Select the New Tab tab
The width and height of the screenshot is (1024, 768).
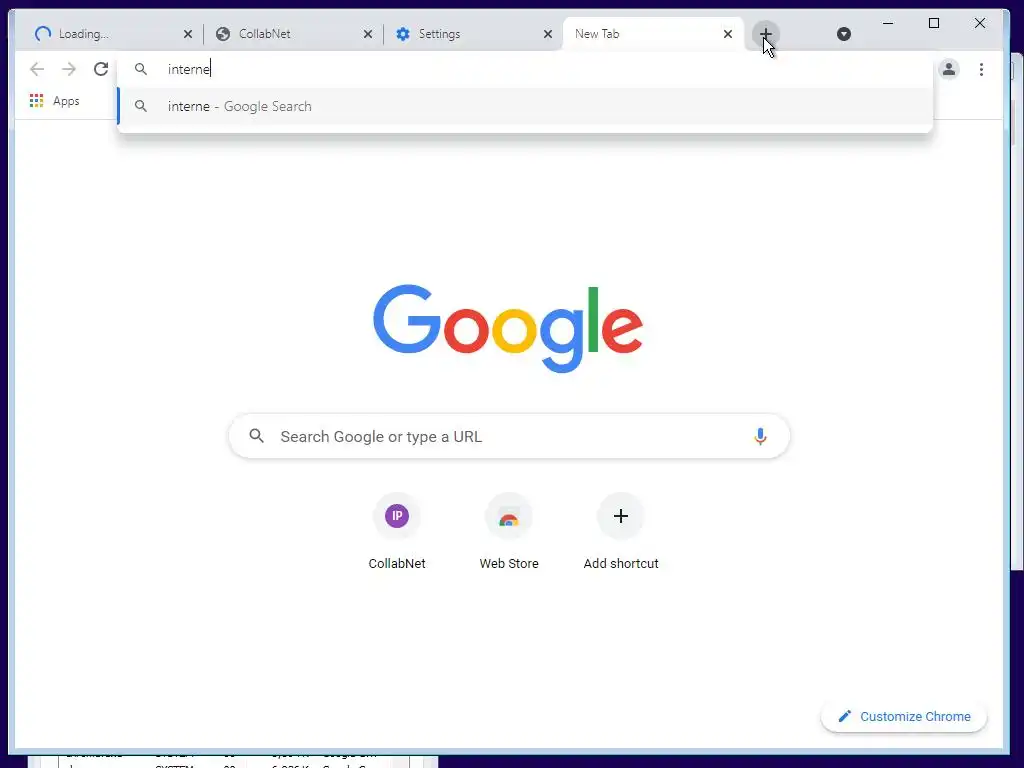[x=653, y=34]
